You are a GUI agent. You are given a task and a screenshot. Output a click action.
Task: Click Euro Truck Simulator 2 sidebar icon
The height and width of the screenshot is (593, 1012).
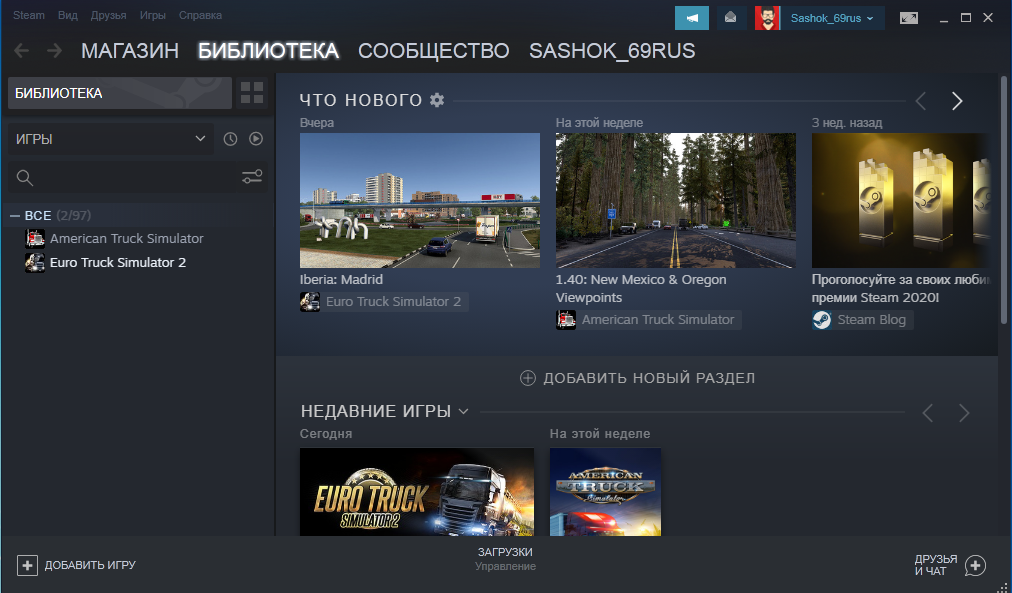(x=35, y=263)
